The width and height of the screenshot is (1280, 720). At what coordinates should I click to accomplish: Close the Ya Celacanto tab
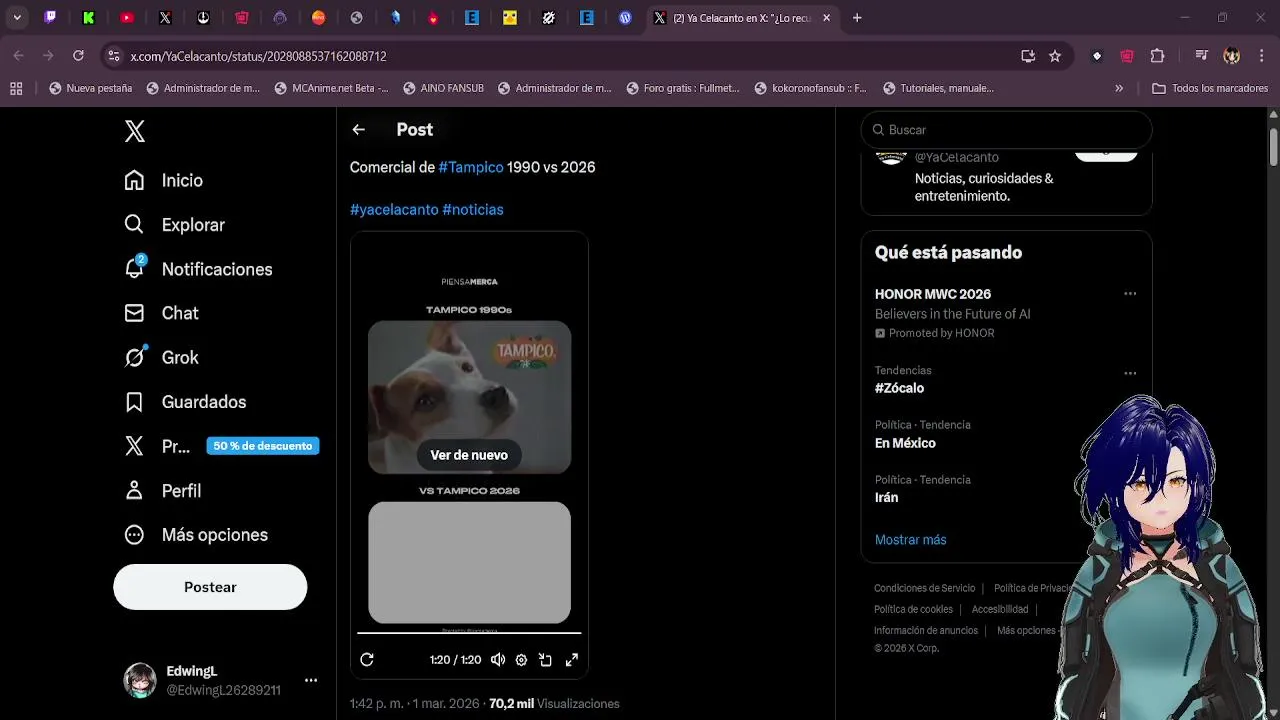pos(826,17)
